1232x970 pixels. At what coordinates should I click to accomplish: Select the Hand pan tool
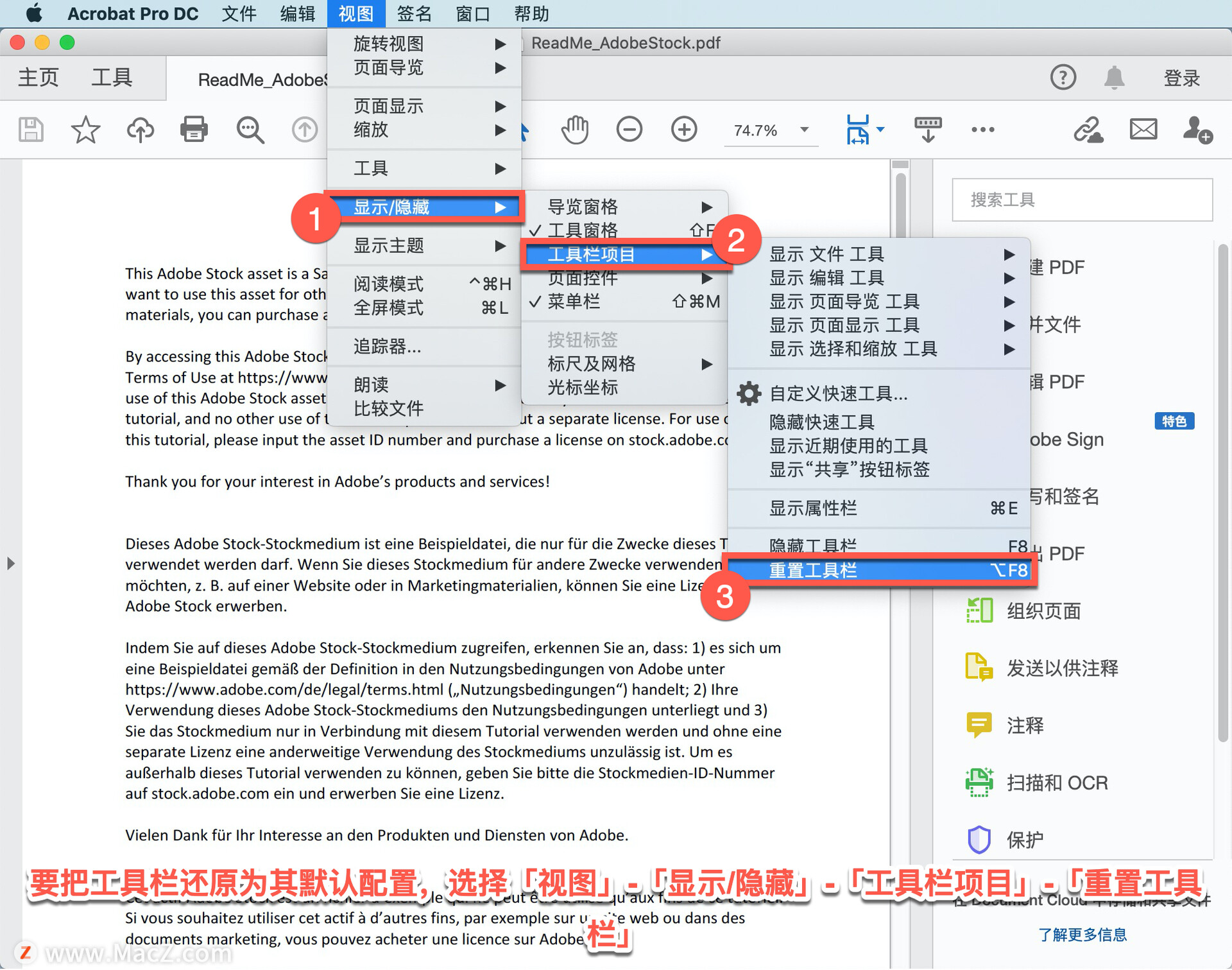[x=575, y=130]
